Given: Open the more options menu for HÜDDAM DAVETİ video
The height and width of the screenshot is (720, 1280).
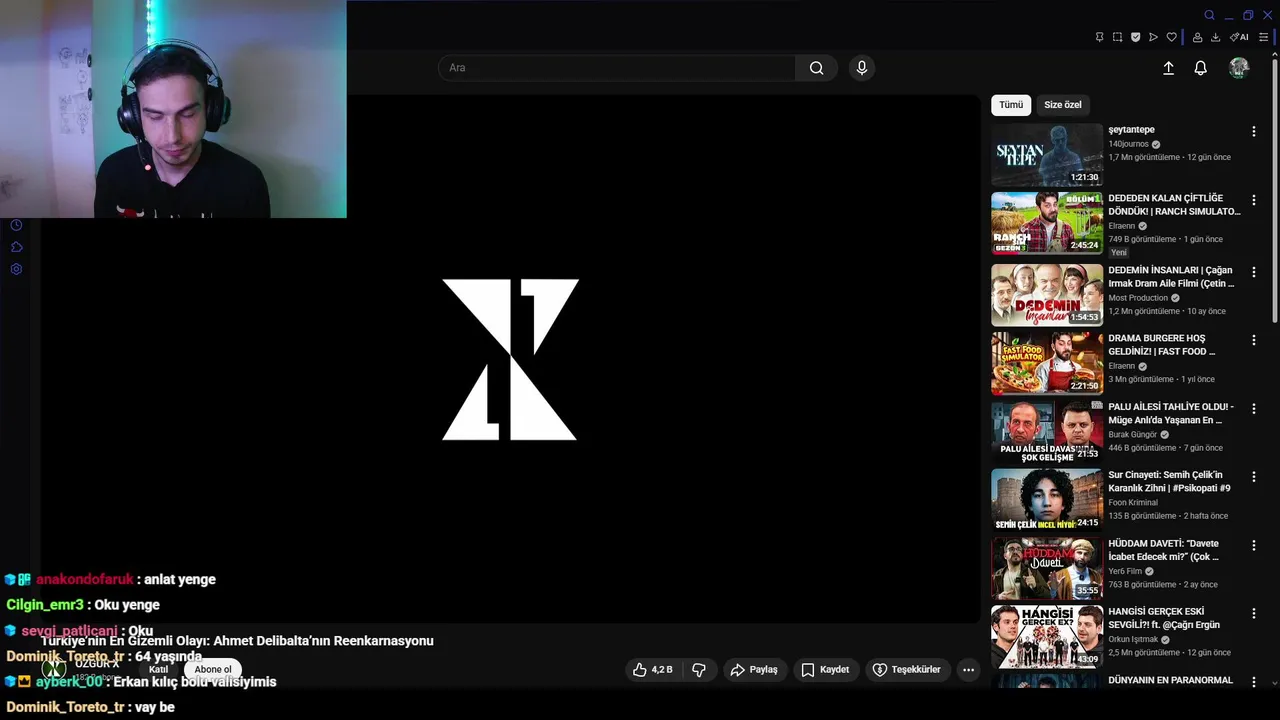Looking at the screenshot, I should [x=1253, y=545].
